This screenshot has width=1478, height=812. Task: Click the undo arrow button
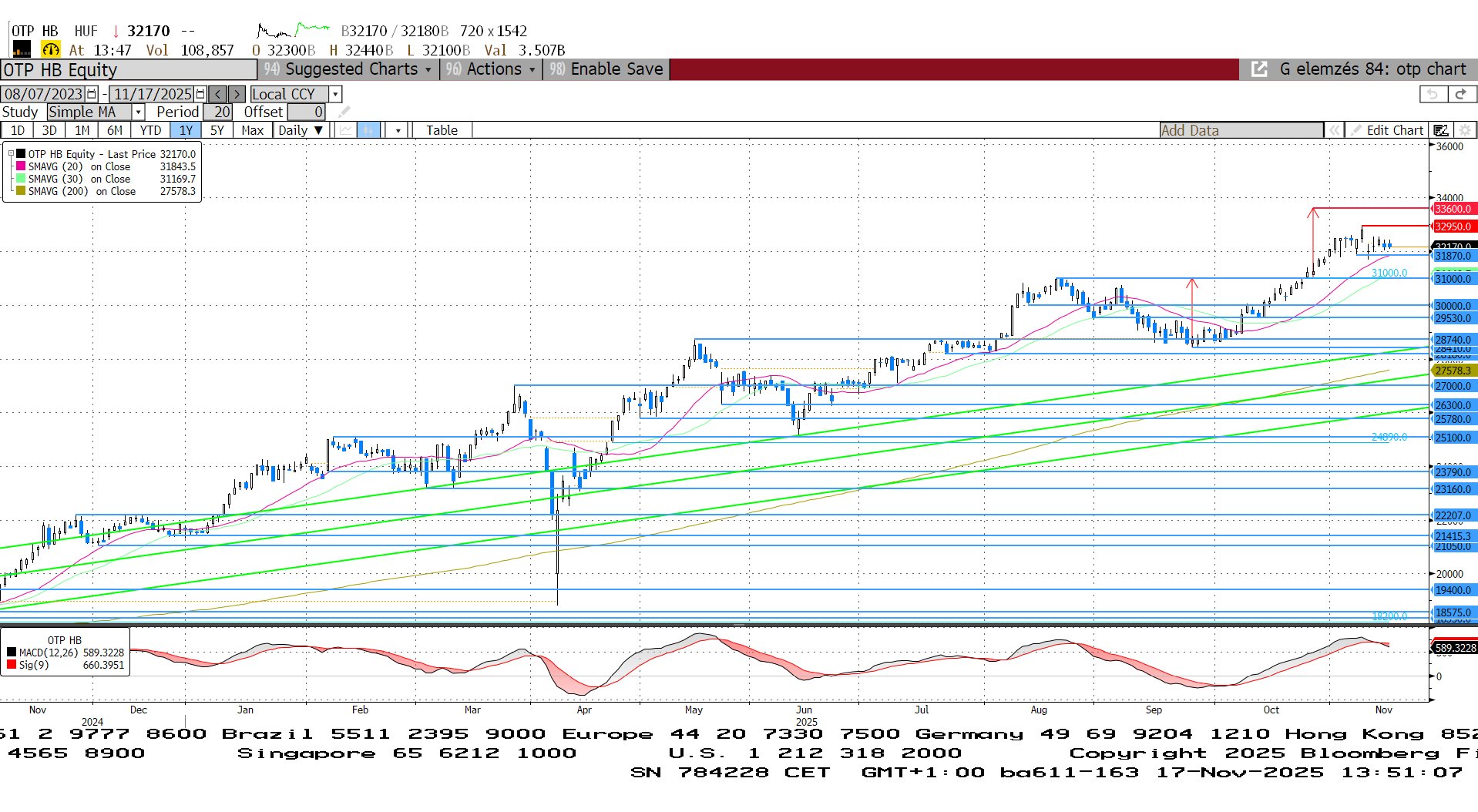tap(1432, 94)
